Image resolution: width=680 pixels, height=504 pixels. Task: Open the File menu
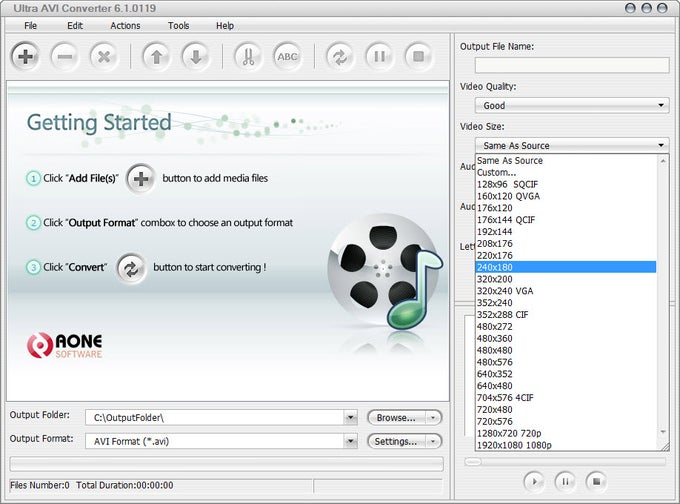30,26
